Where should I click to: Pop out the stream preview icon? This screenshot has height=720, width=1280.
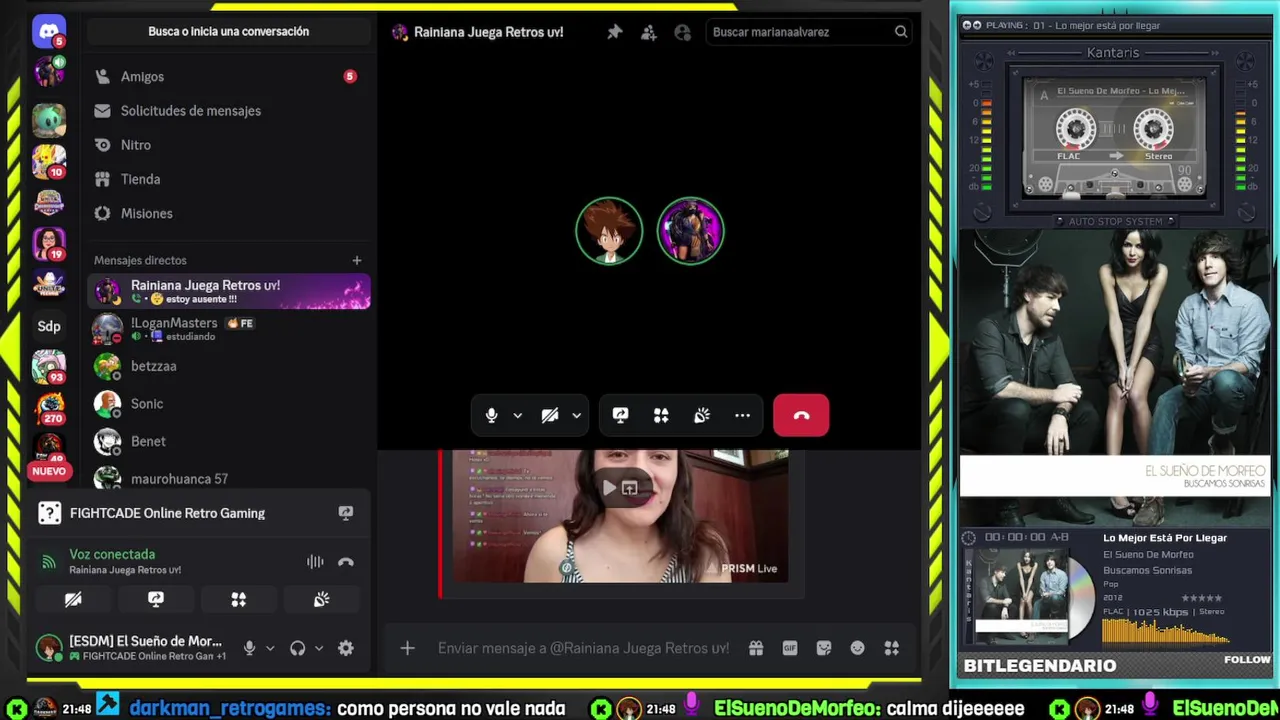pyautogui.click(x=629, y=488)
